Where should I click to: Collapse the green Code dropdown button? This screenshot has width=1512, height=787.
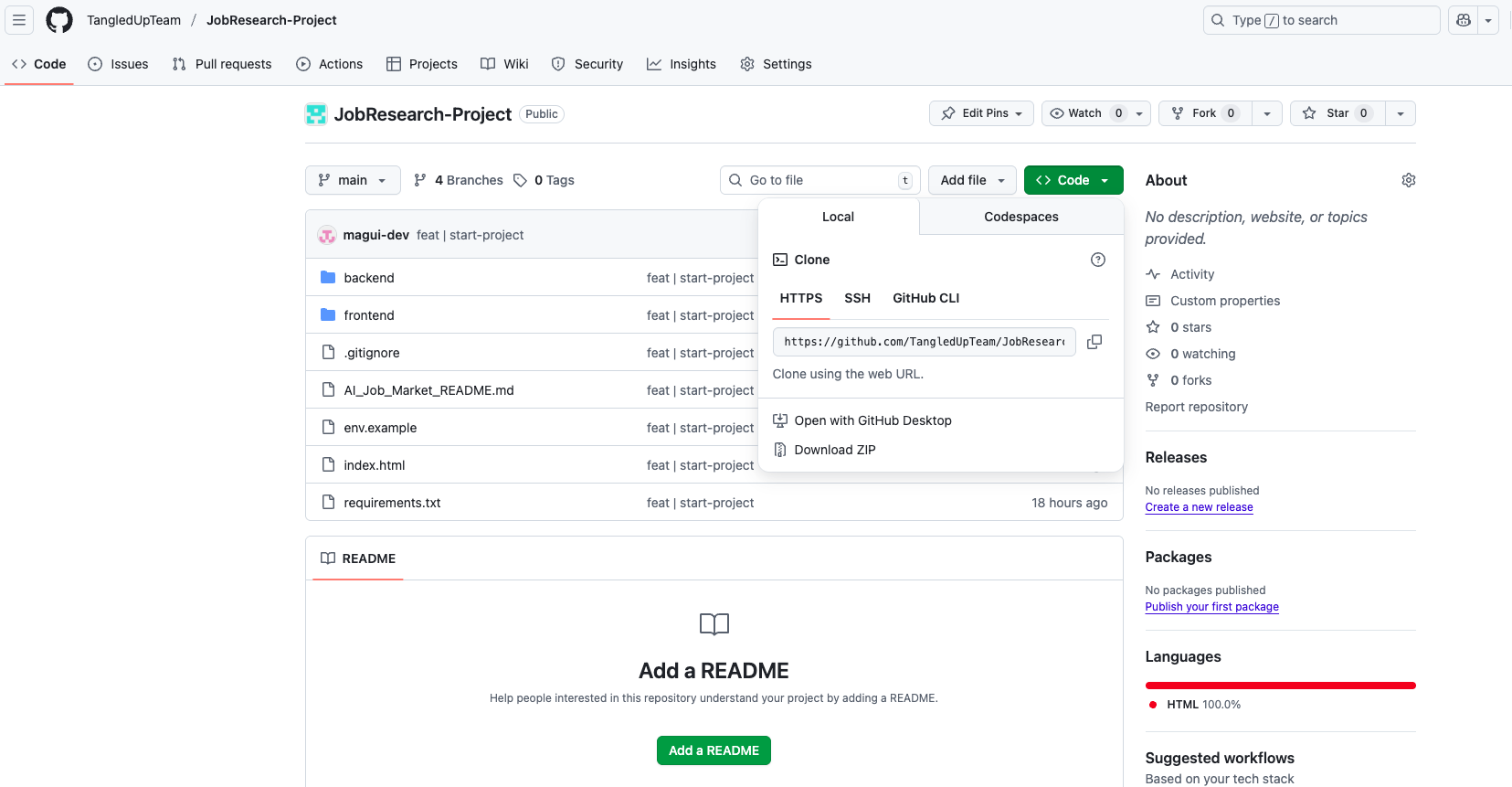(1073, 180)
